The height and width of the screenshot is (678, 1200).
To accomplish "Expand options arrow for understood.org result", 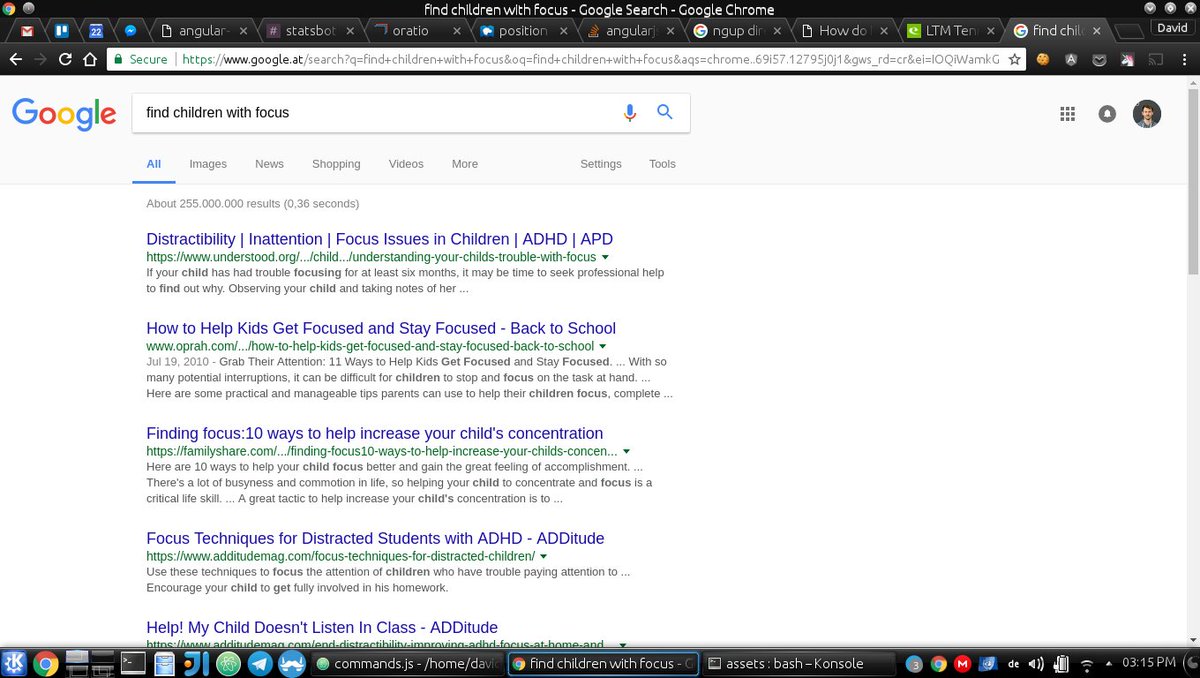I will (605, 258).
